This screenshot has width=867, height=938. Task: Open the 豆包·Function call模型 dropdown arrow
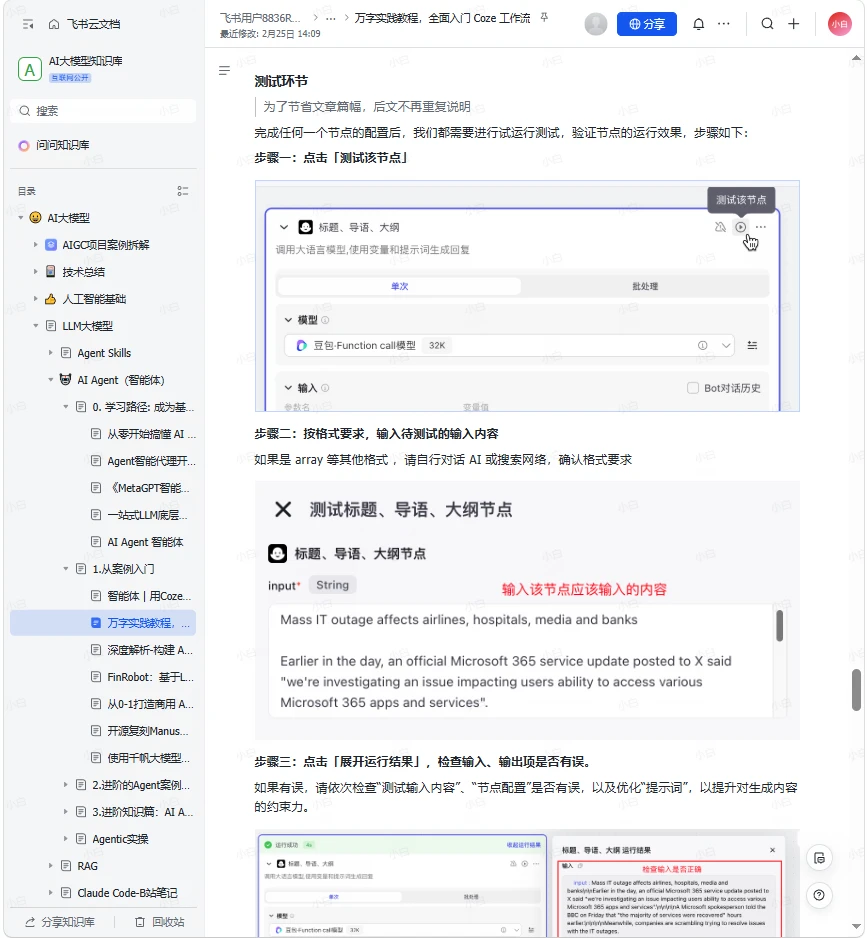(x=726, y=345)
